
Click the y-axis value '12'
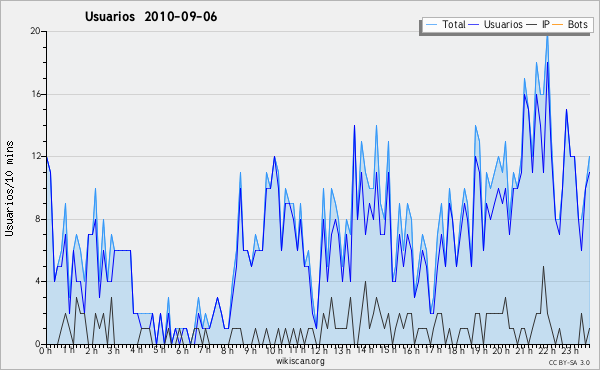point(35,156)
